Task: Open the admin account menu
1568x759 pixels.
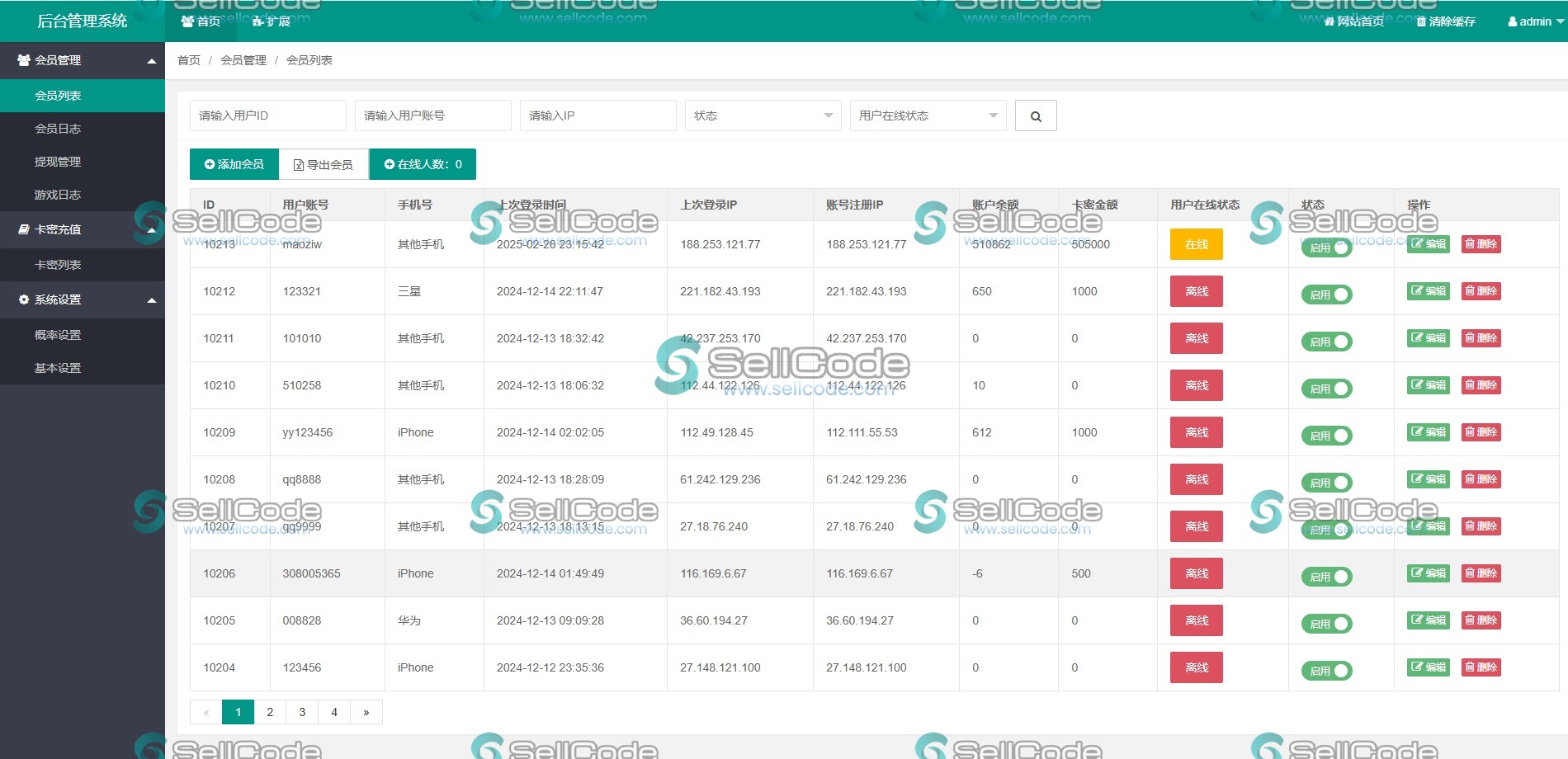Action: 1531,21
